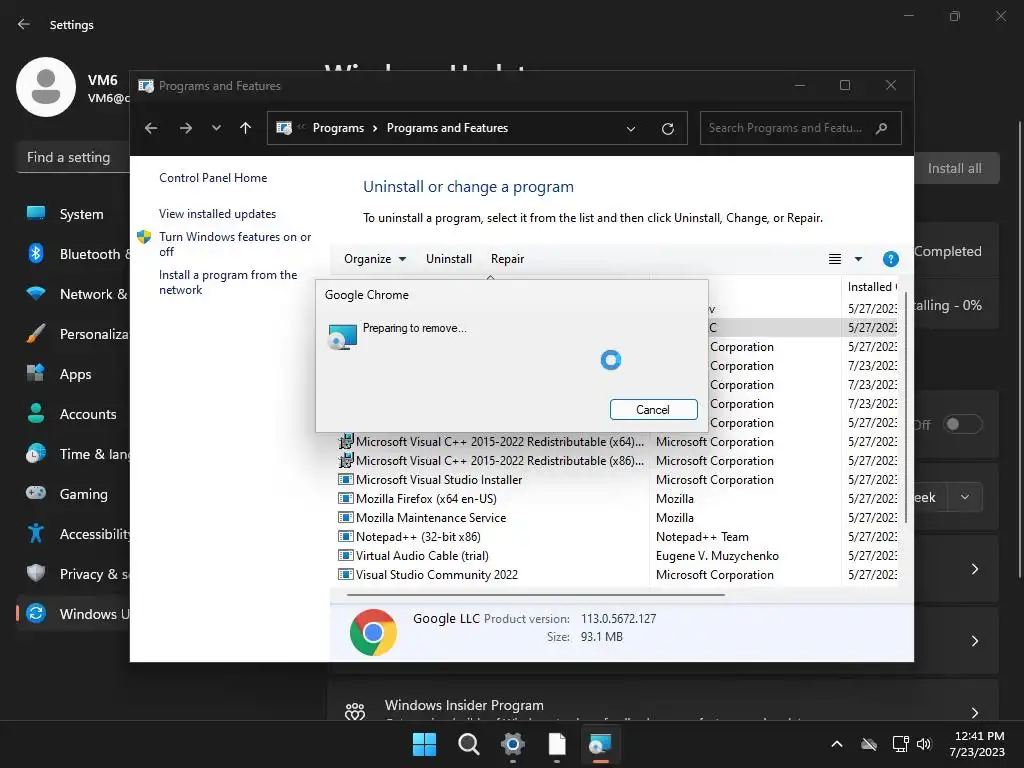
Task: Open Turn Windows features on or off
Action: click(235, 244)
